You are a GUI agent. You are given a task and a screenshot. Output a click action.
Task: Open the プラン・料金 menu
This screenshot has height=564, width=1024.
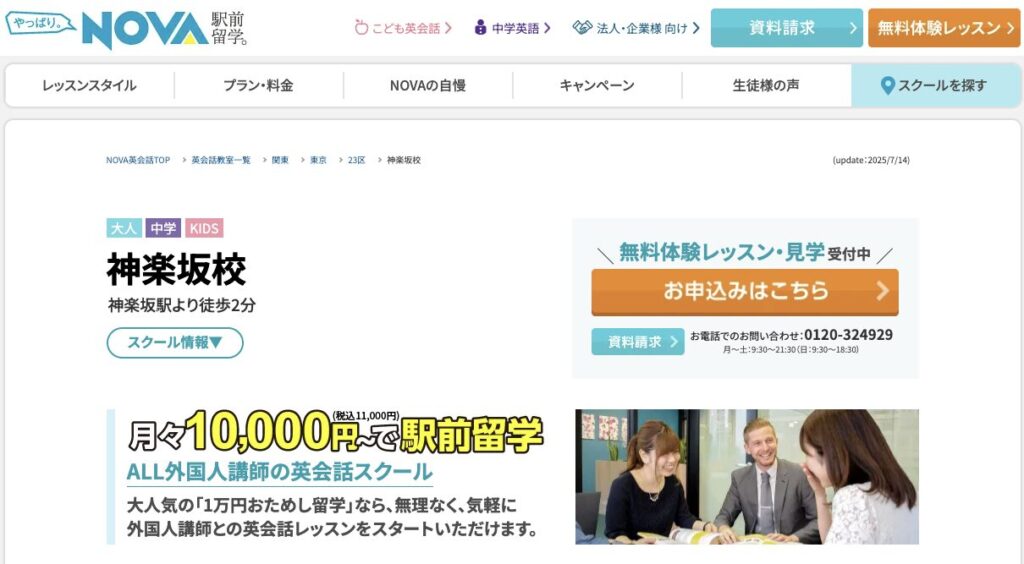click(259, 86)
